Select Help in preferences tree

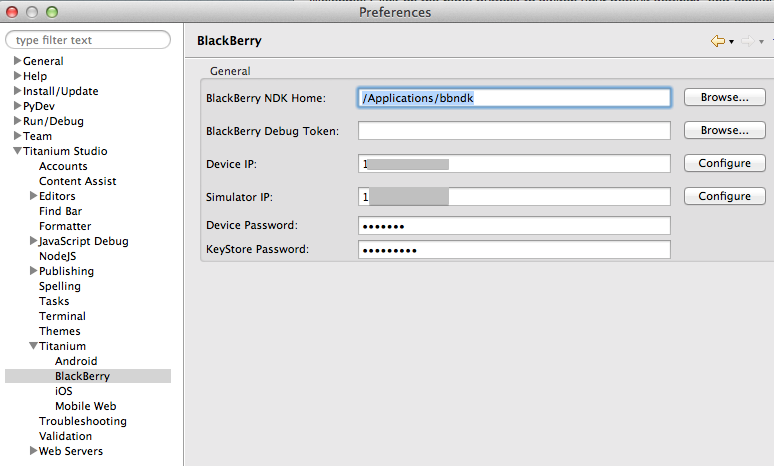[x=35, y=76]
